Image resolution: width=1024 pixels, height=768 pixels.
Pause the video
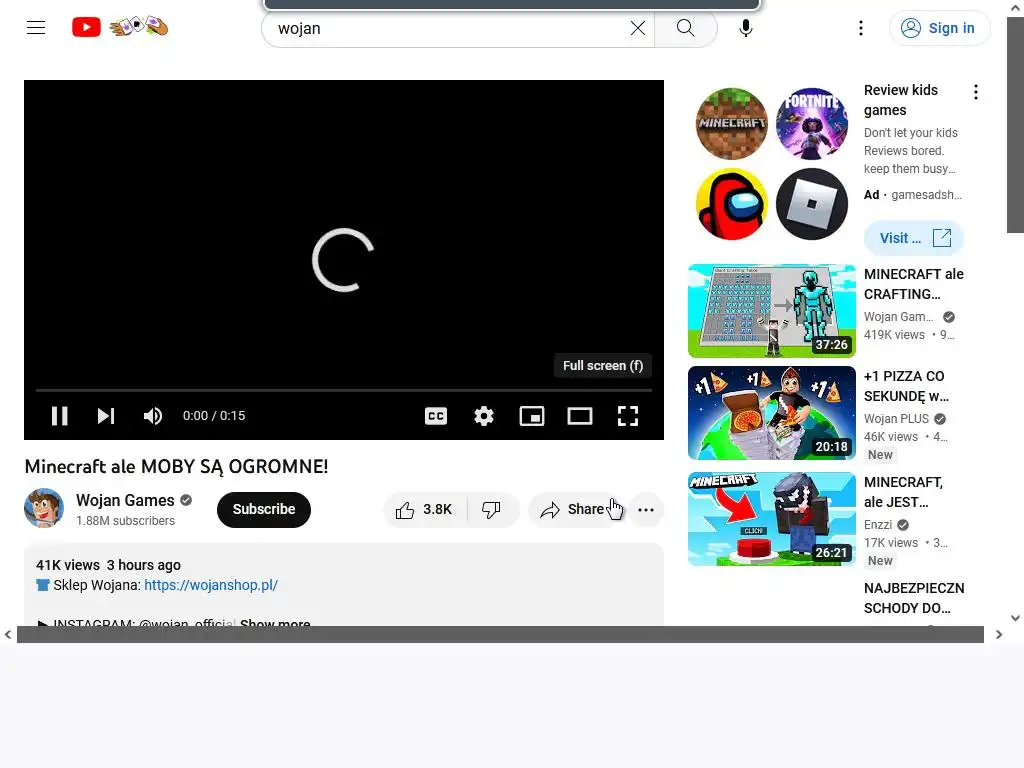click(x=59, y=416)
